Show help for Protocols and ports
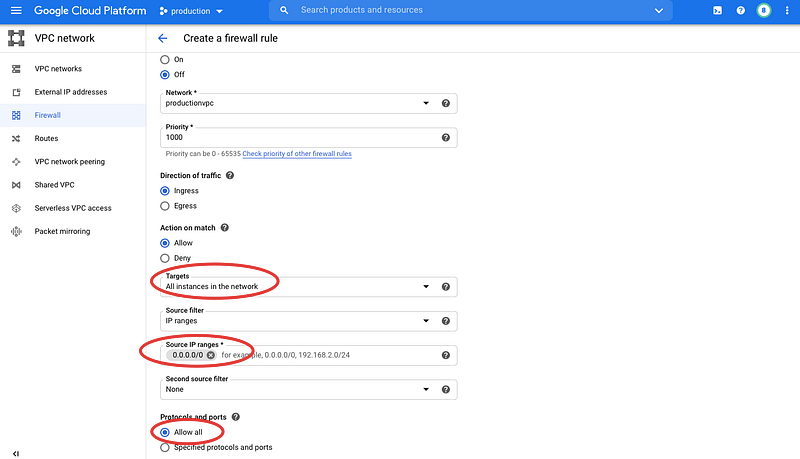Screen dimensions: 800x459 pyautogui.click(x=235, y=417)
